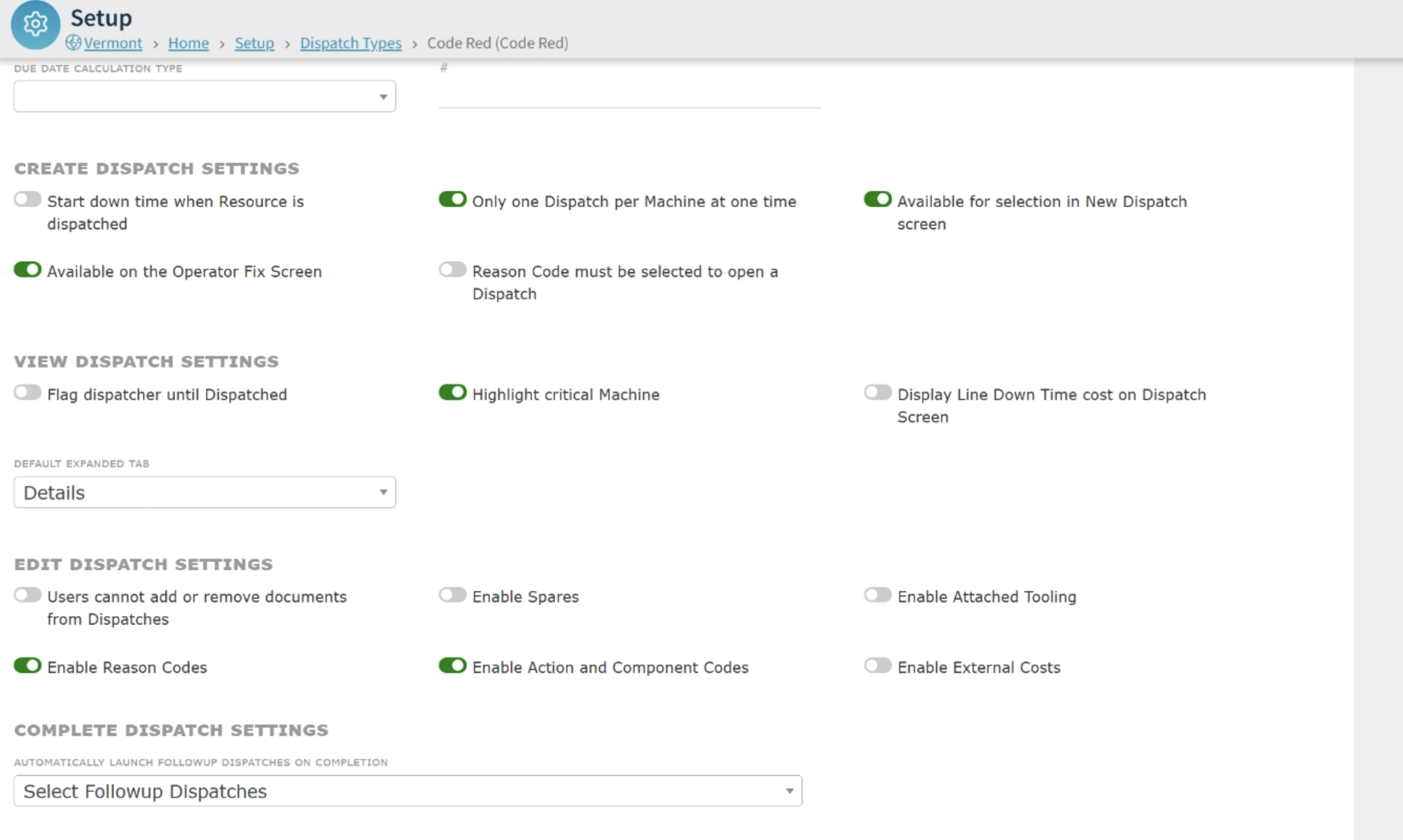
Task: Click the View Dispatch Settings heading
Action: pyautogui.click(x=146, y=362)
